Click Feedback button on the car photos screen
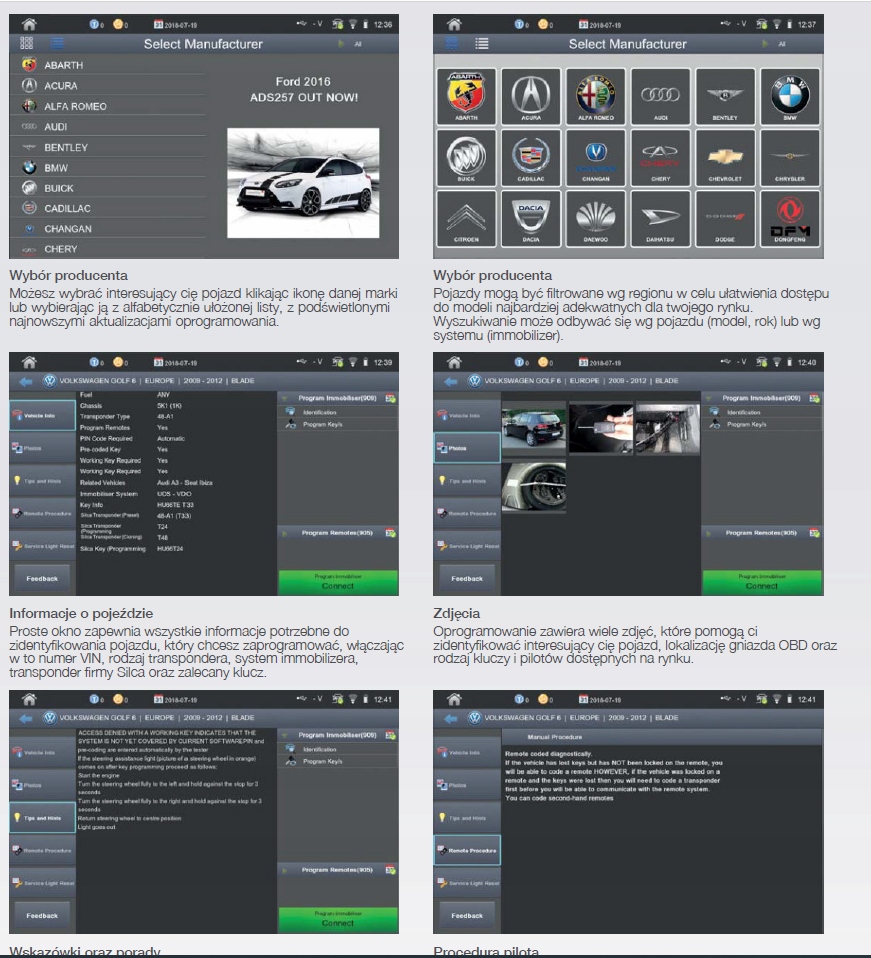This screenshot has width=871, height=958. tap(467, 579)
